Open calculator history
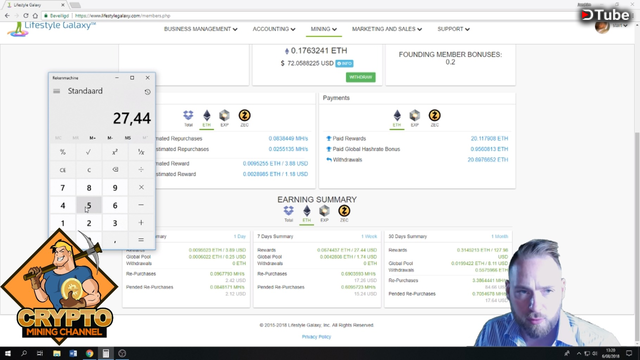 tap(147, 92)
